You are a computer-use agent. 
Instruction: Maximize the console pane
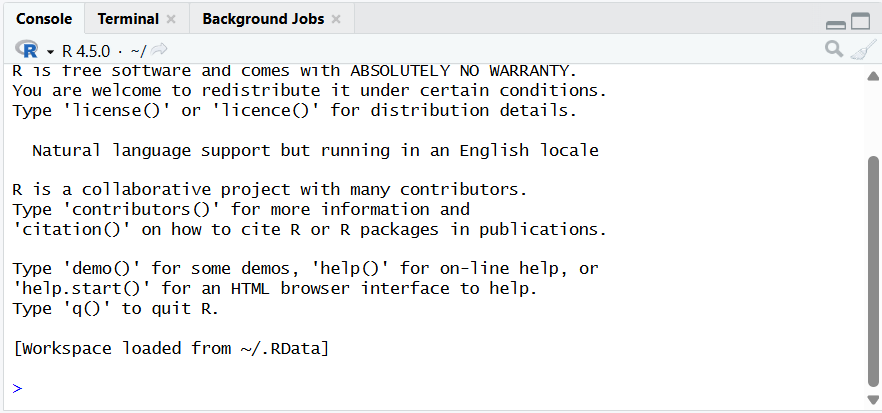coord(860,21)
